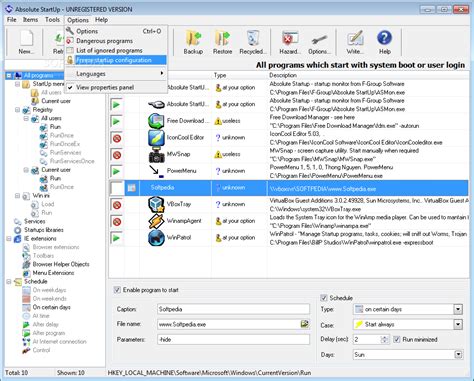This screenshot has height=381, width=474.
Task: Open the Days dropdown showing Sun
Action: (458, 355)
